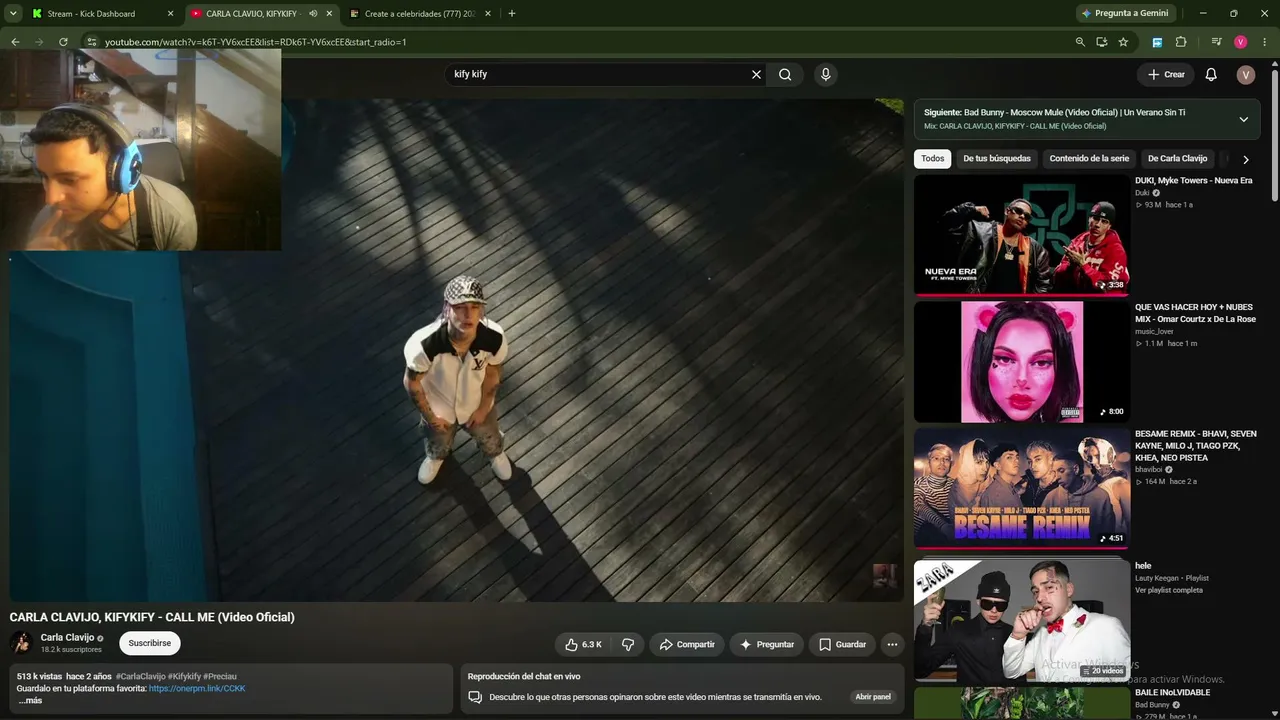
Task: Select the Contenido de la serie chip
Action: (x=1089, y=159)
